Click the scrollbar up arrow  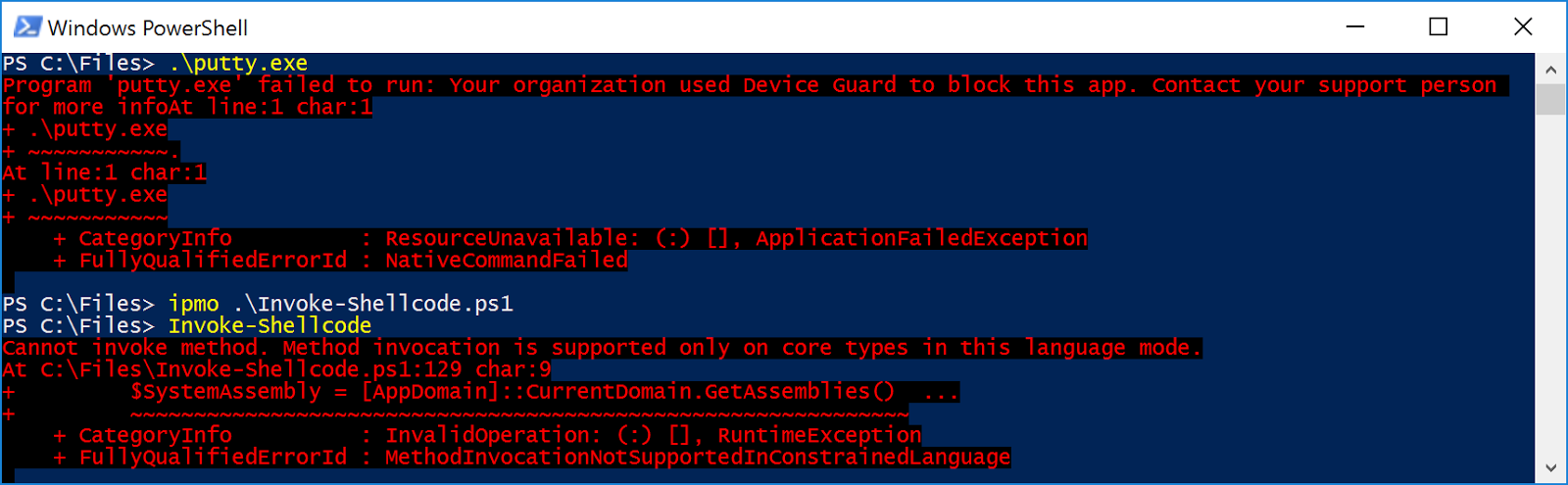click(1550, 70)
